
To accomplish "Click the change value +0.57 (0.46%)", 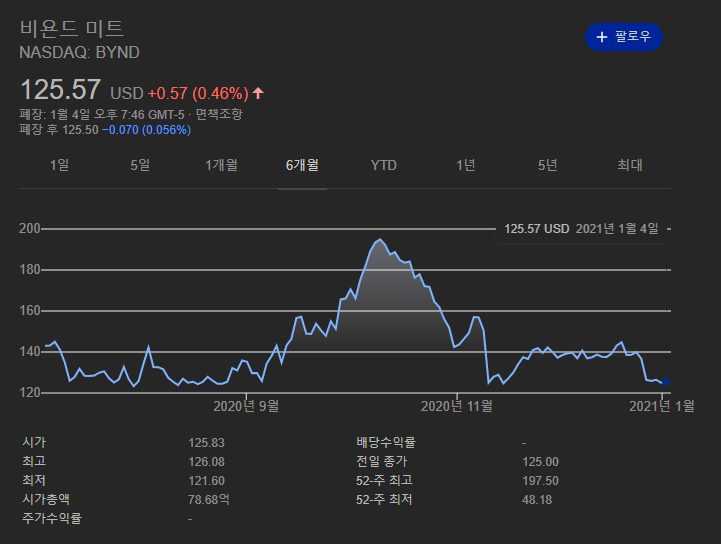I will pyautogui.click(x=198, y=93).
